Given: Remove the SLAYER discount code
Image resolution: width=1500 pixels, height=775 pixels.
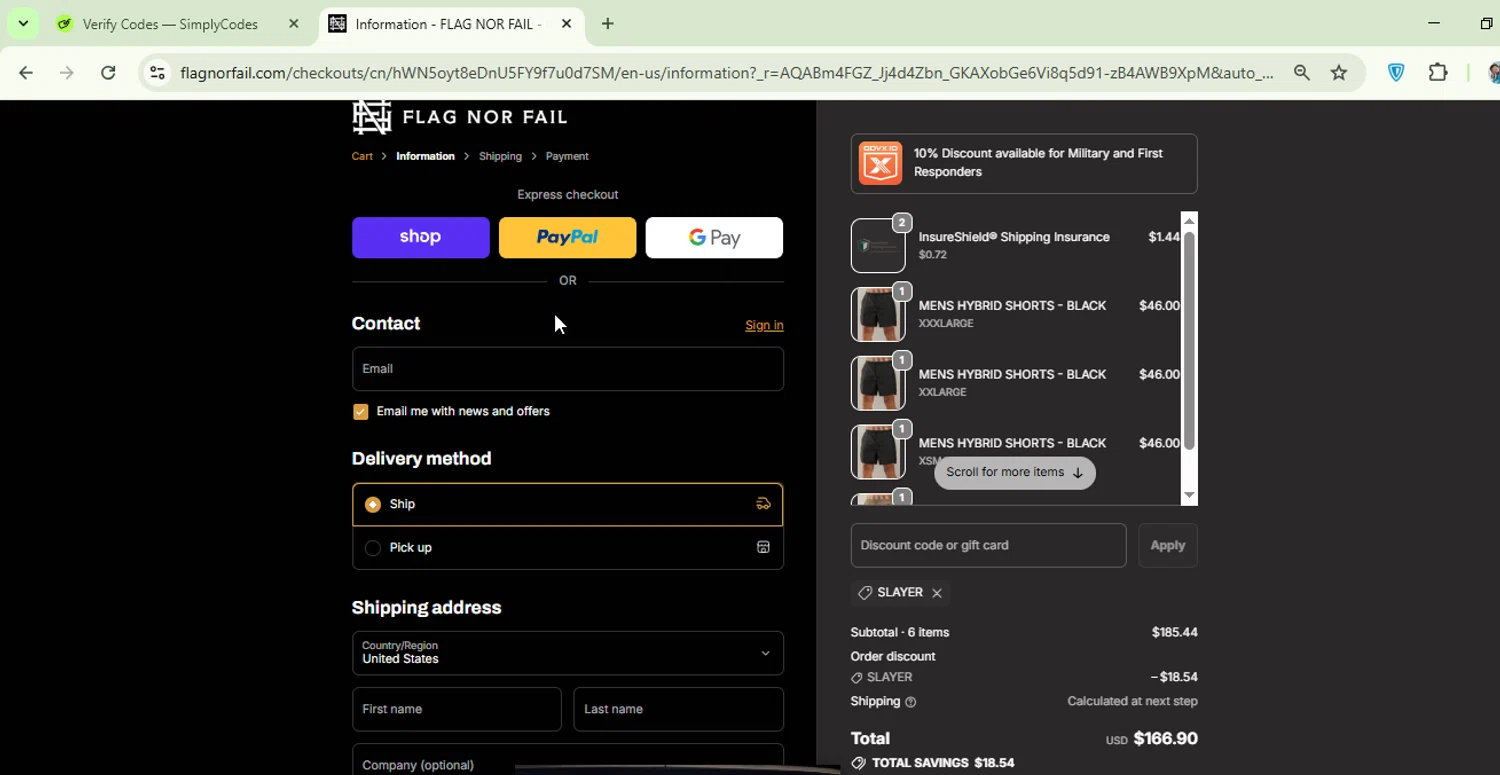Looking at the screenshot, I should pos(937,593).
